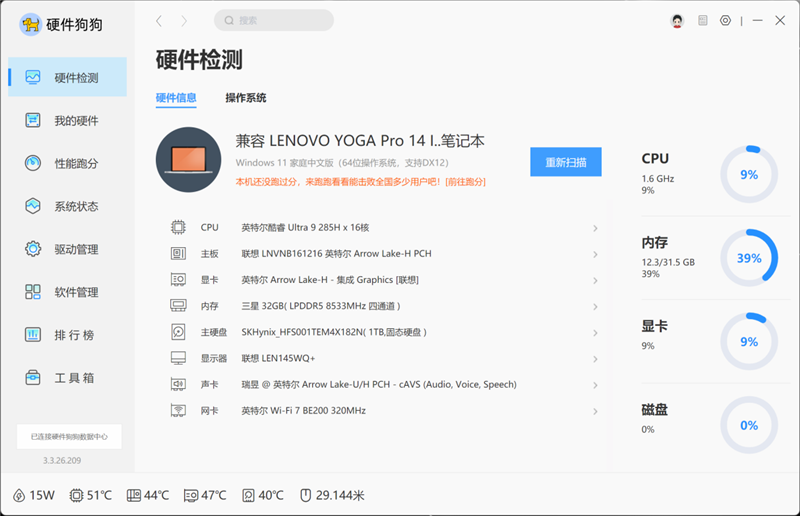Click the 硬件狗狗 dog logo
800x516 pixels.
click(30, 24)
